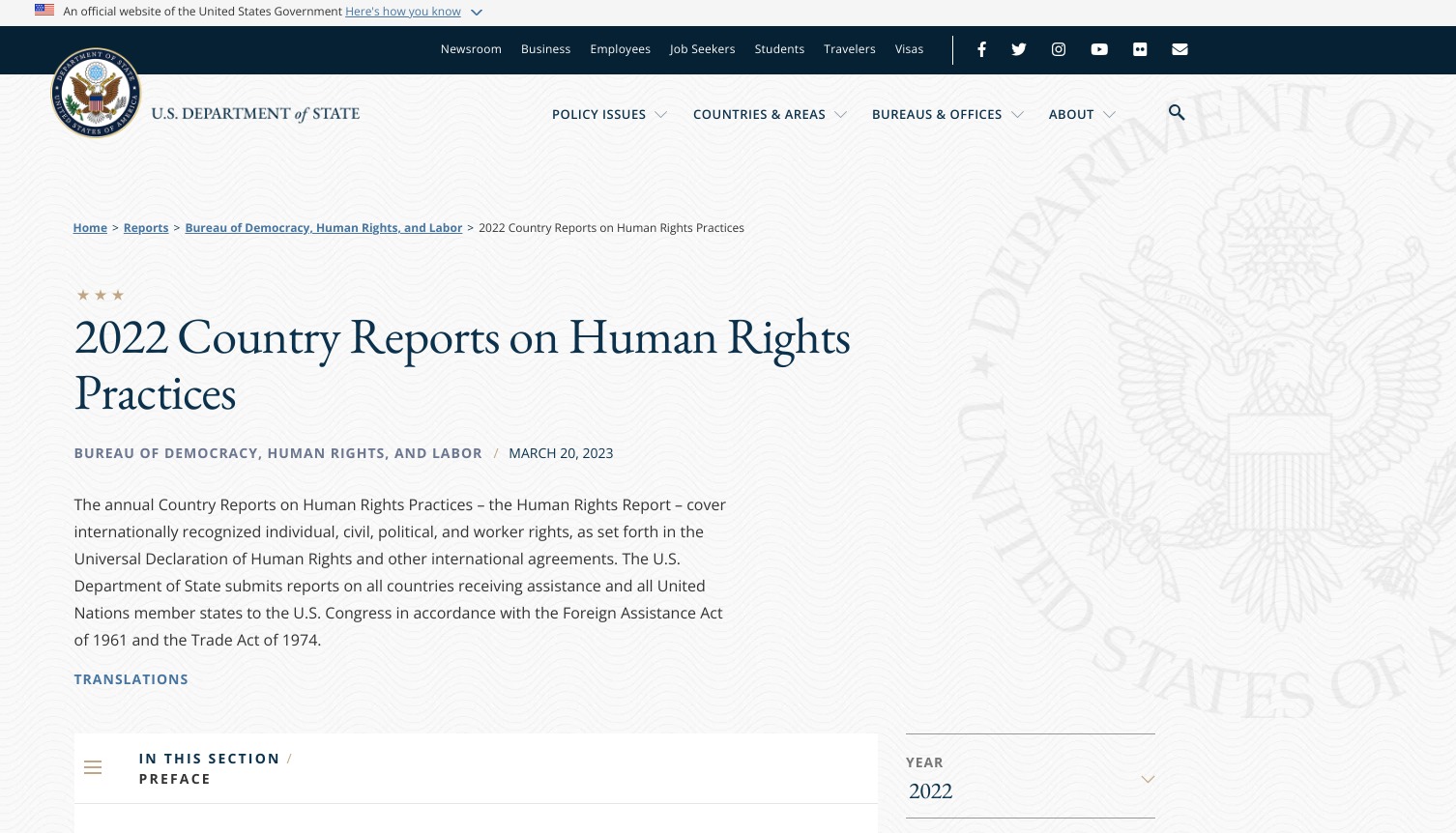Open the About menu
Image resolution: width=1456 pixels, height=833 pixels.
1081,114
